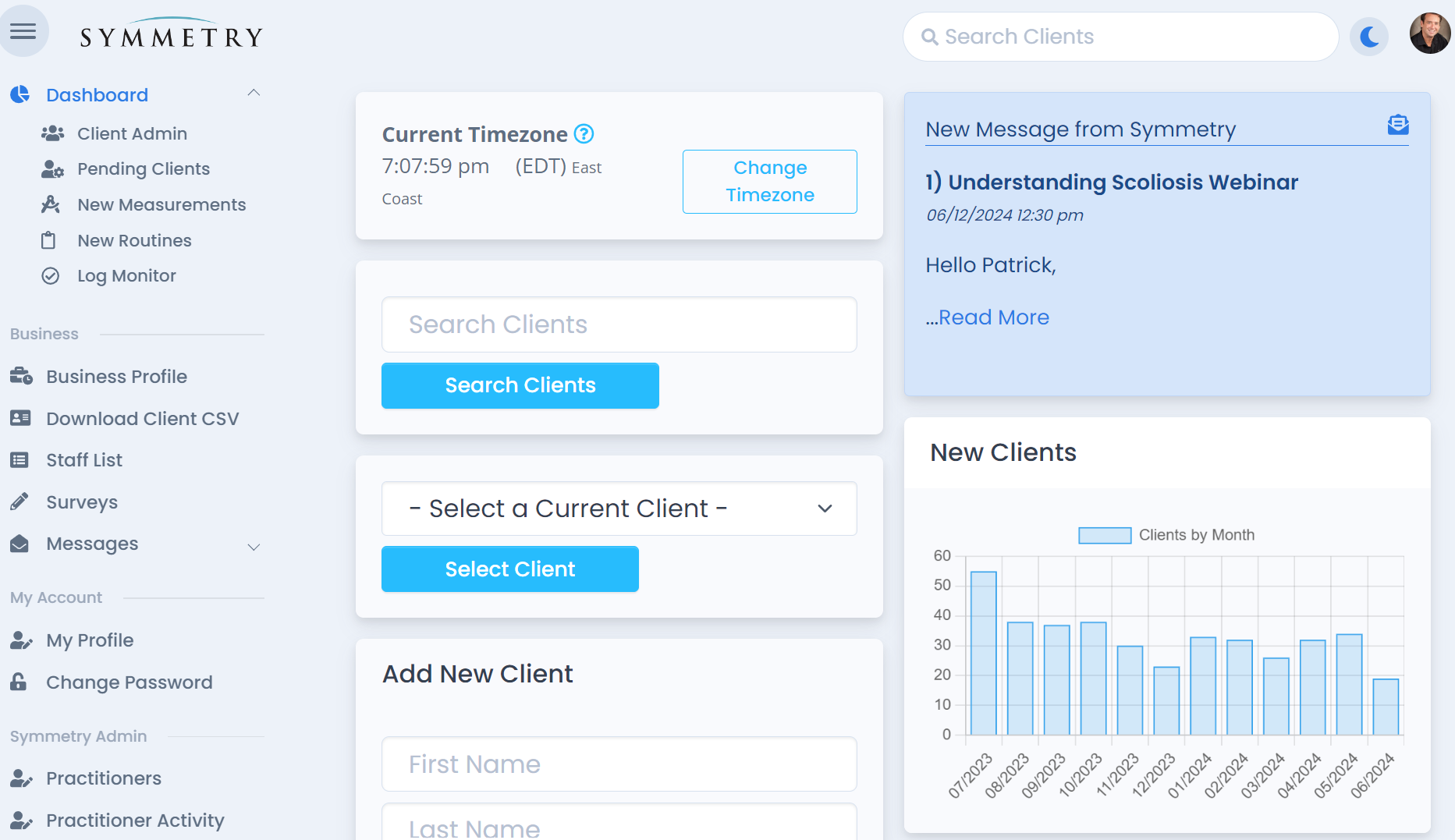Toggle Clients by Month legend swatch
Screen dimensions: 1455x840
tap(1104, 535)
